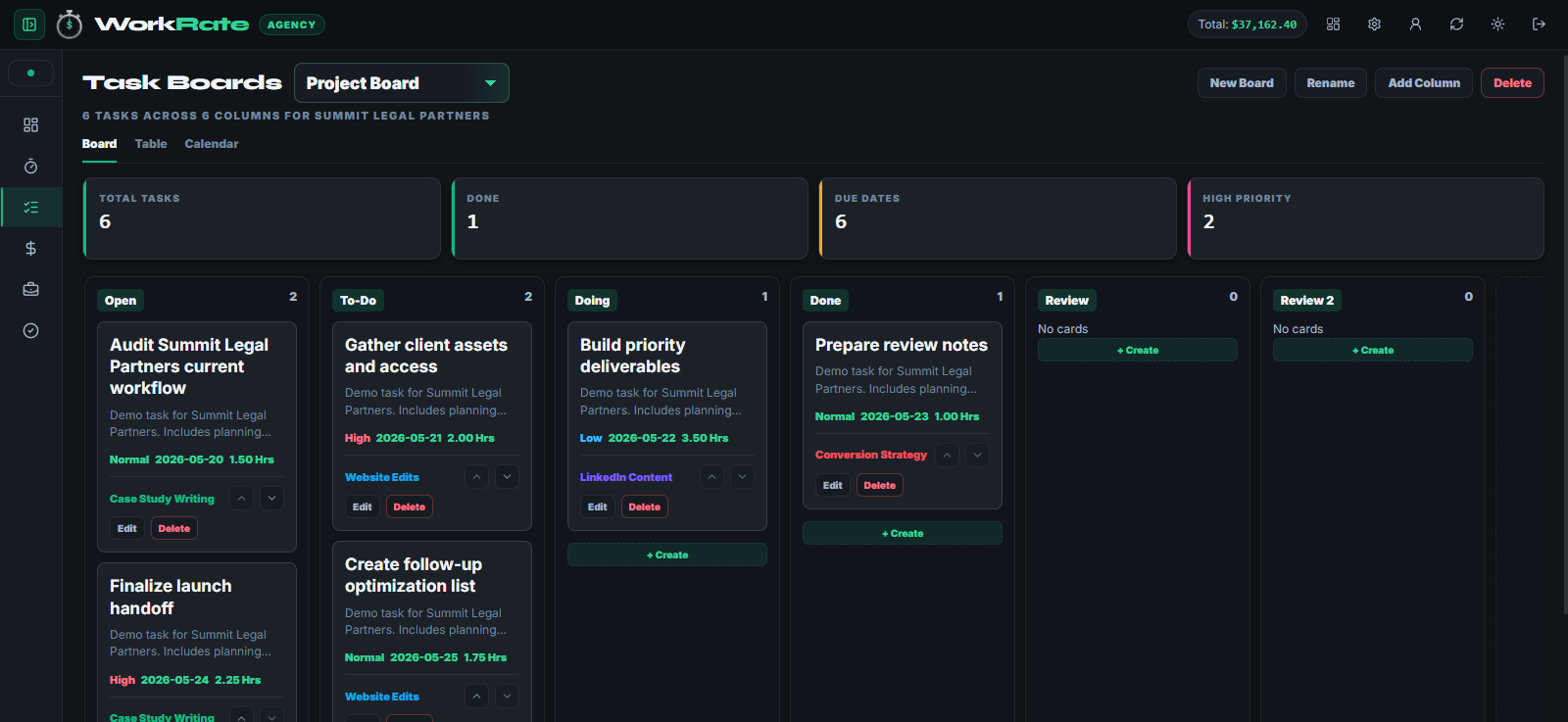The image size is (1568, 722).
Task: Switch to Calendar view tab
Action: (x=212, y=144)
